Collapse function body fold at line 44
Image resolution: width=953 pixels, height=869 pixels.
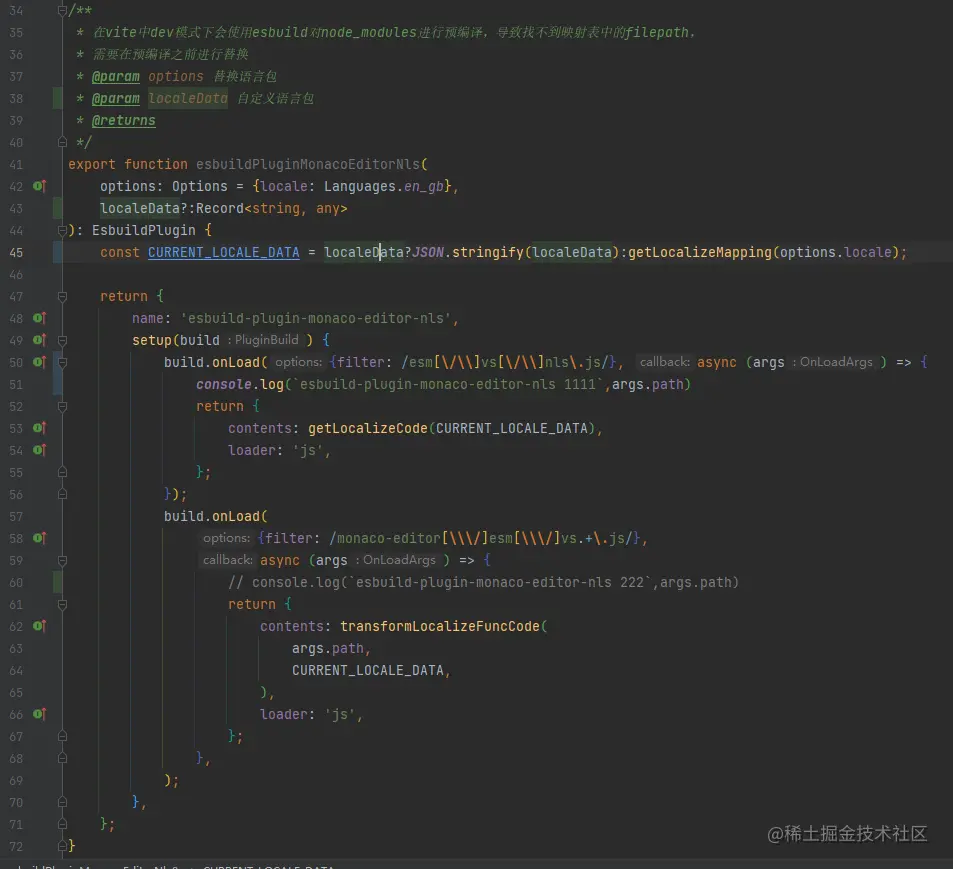[x=62, y=230]
